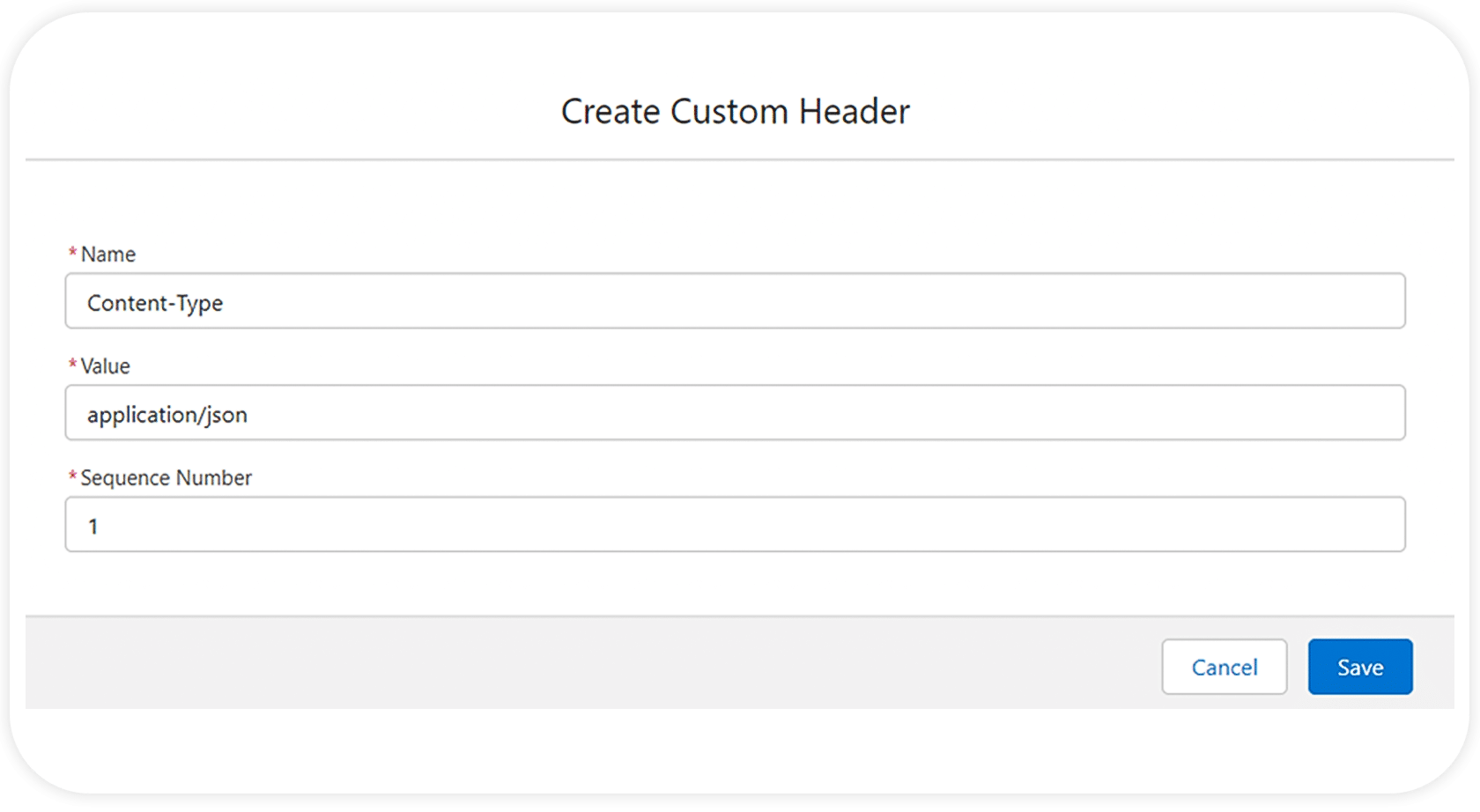Viewport: 1480px width, 812px height.
Task: Click the "Content-Type" text in Name field
Action: pyautogui.click(x=155, y=303)
